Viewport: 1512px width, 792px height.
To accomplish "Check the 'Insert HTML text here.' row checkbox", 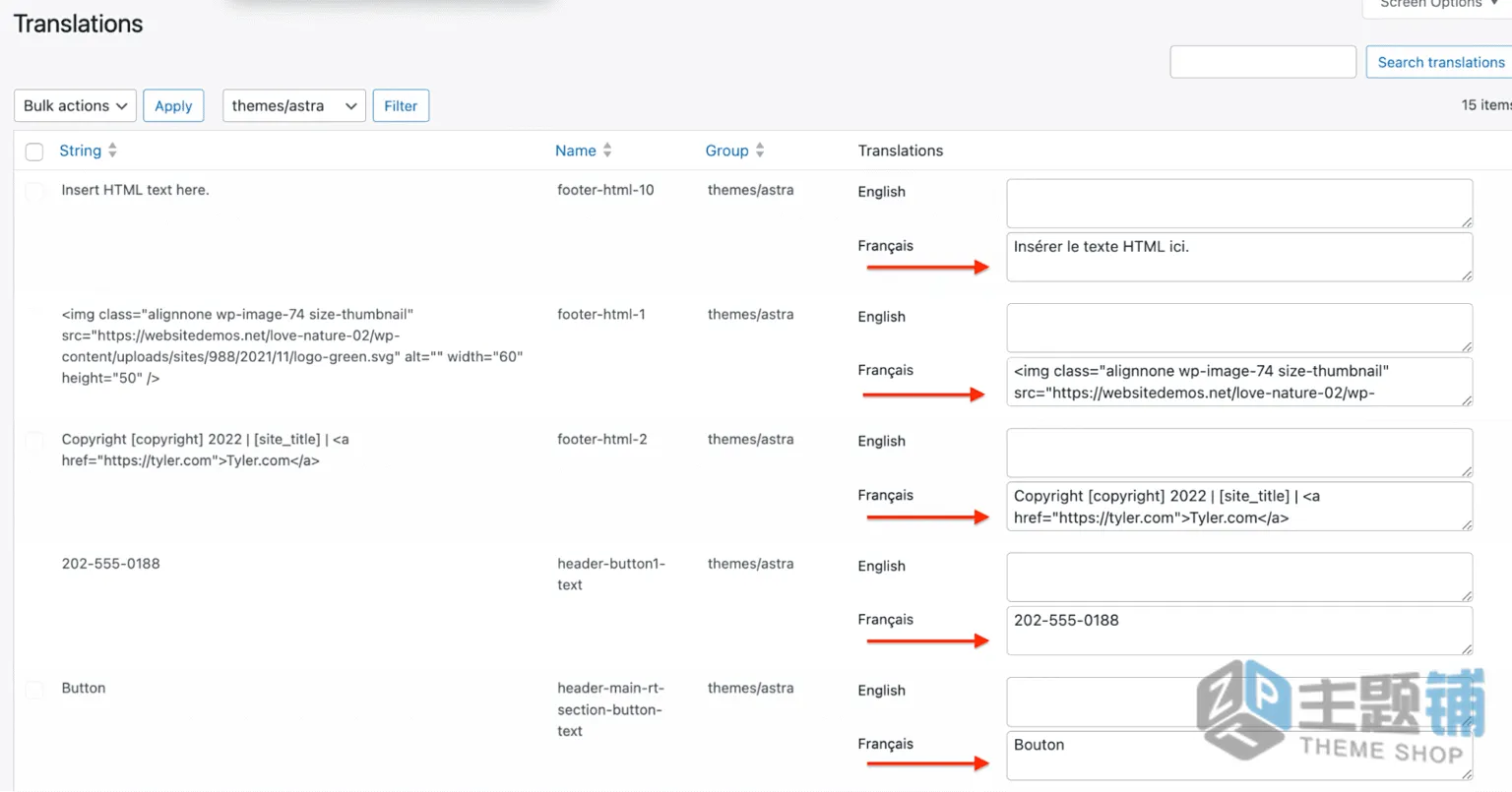I will pos(34,191).
